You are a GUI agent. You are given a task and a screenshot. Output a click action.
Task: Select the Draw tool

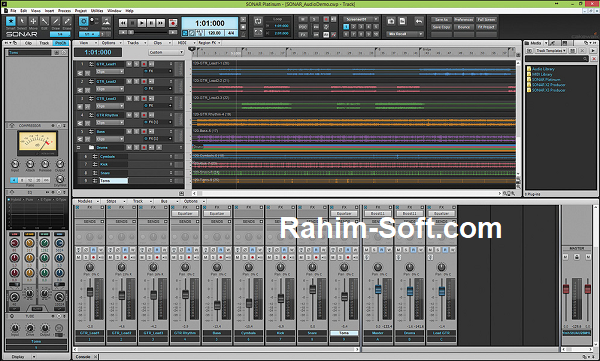56,21
